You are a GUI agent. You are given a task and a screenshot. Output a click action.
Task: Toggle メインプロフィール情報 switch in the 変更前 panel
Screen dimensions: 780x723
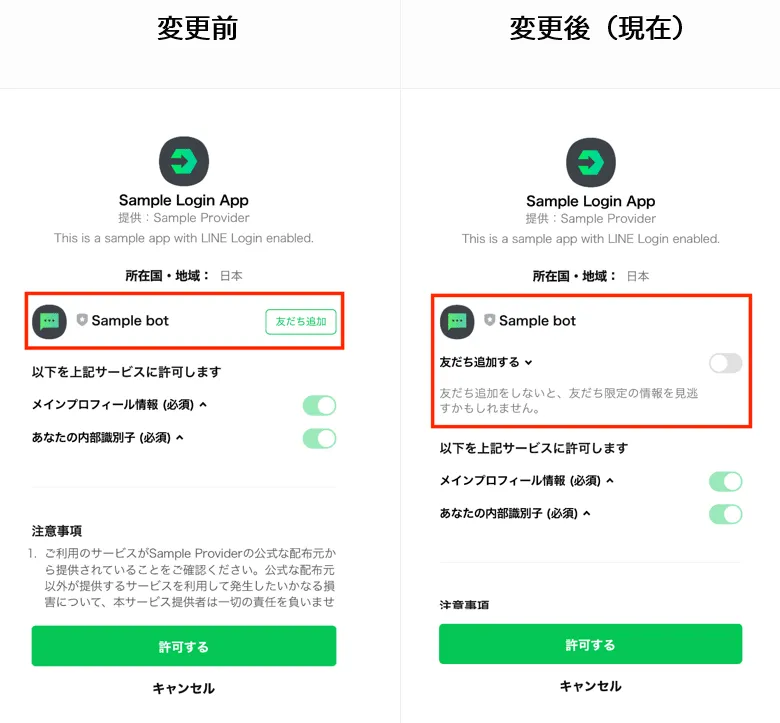319,405
